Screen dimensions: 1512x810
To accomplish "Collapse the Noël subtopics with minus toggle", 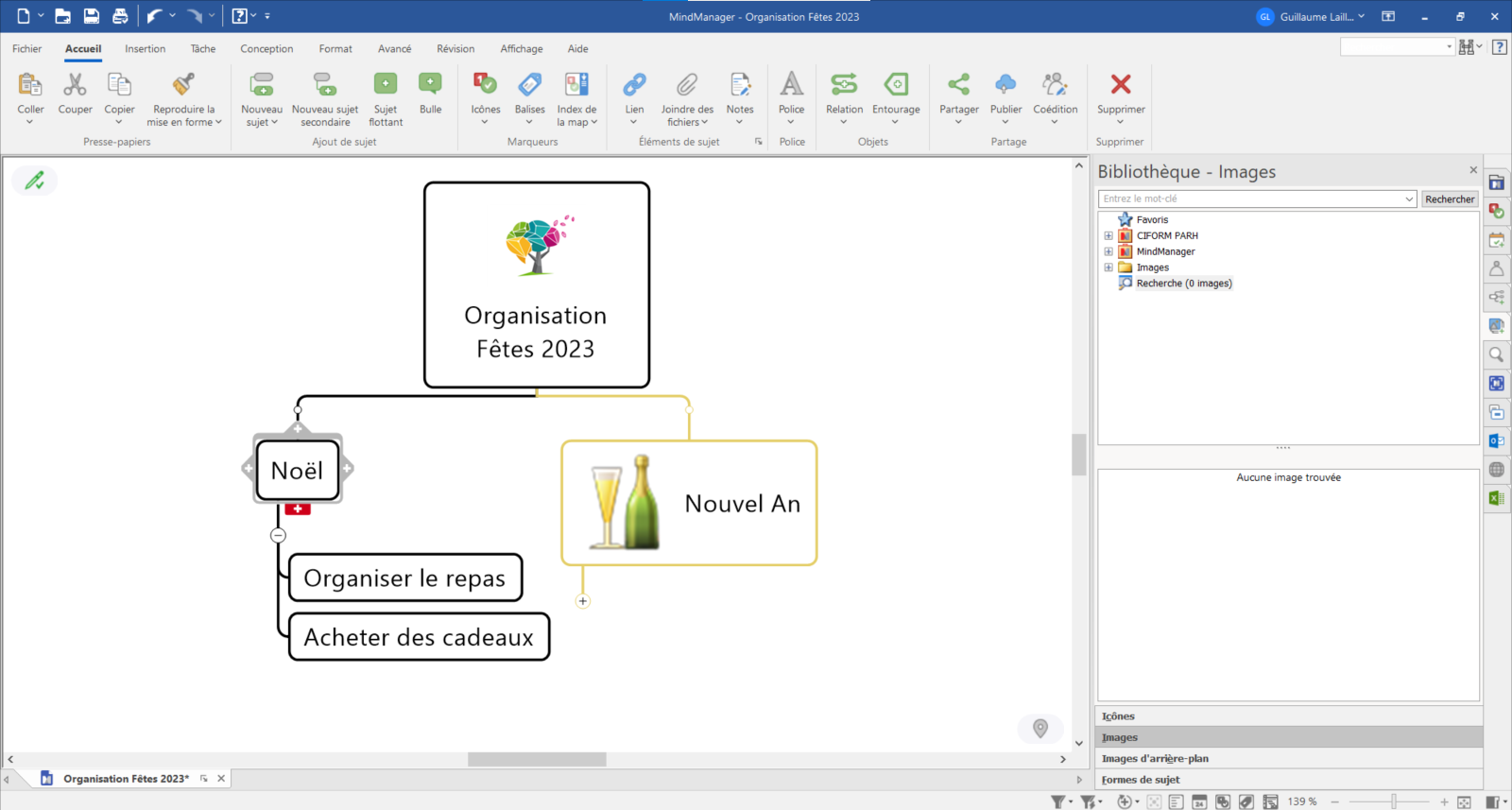I will pyautogui.click(x=278, y=535).
